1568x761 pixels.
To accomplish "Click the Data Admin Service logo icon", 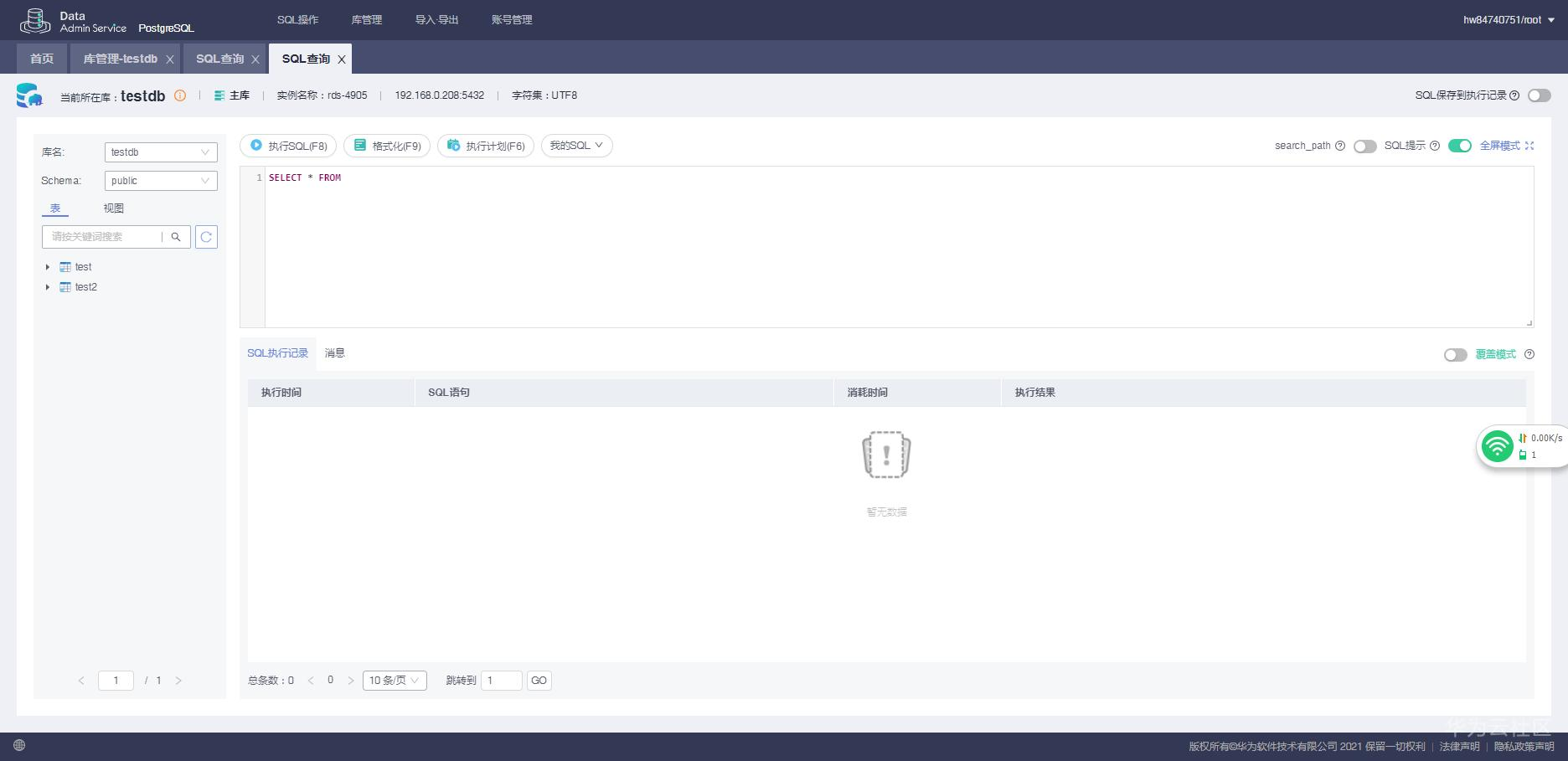I will (35, 20).
